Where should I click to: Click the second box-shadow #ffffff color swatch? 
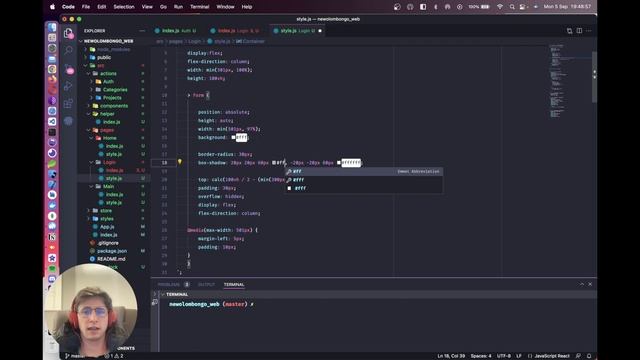[339, 162]
